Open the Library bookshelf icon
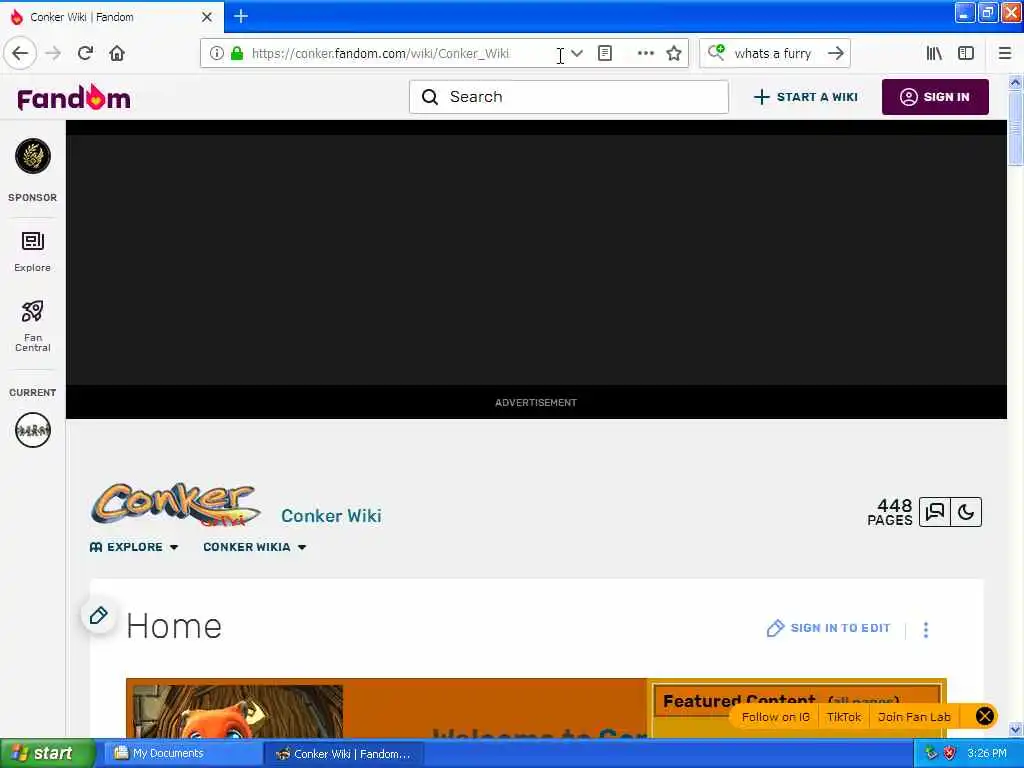1024x768 pixels. click(934, 54)
